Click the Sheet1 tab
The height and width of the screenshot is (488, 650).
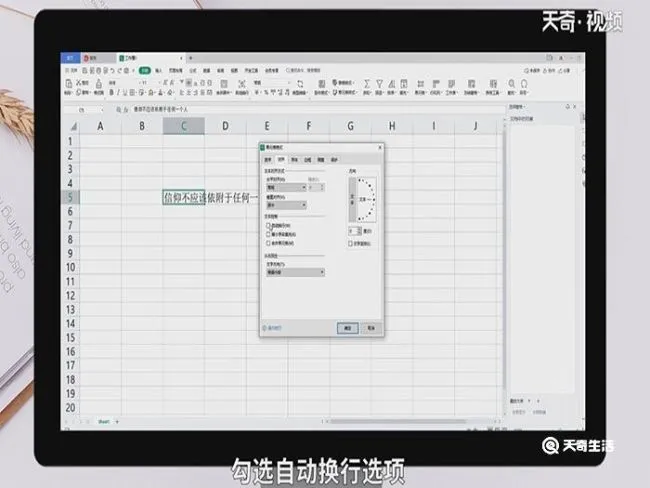point(104,422)
